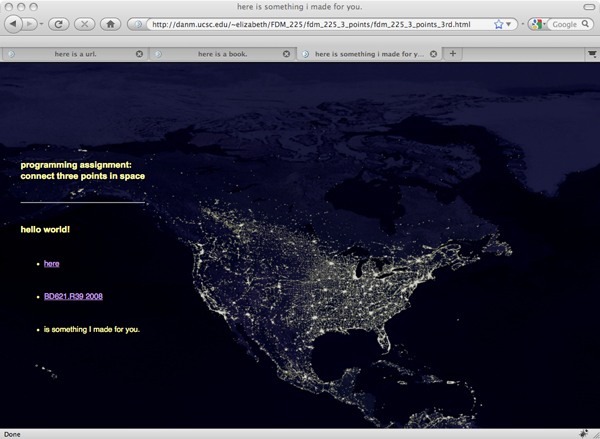
Task: Go to the Home page button
Action: (x=111, y=24)
